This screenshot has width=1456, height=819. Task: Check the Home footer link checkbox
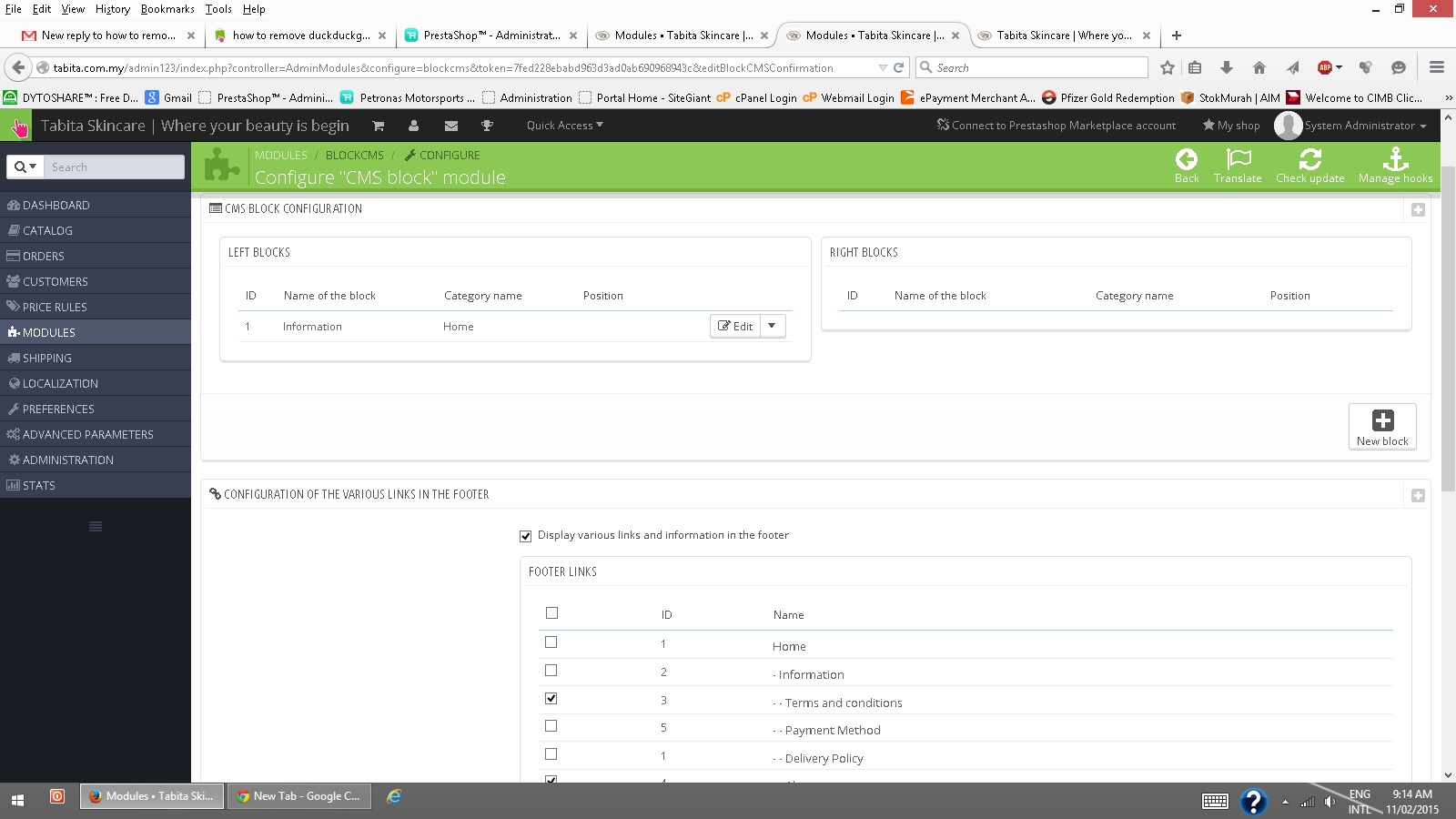pos(551,642)
